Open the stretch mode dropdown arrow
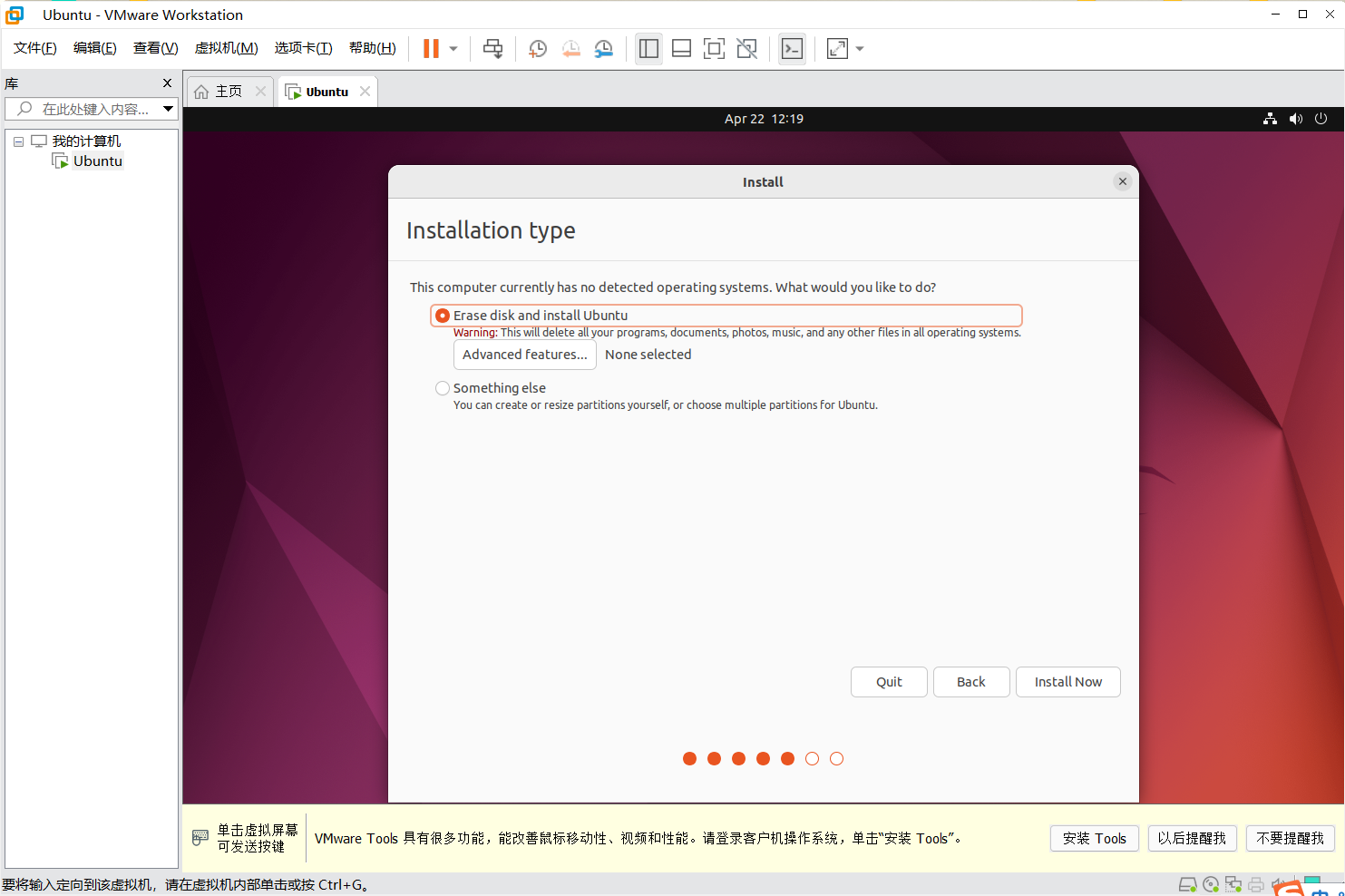This screenshot has width=1345, height=896. click(x=860, y=49)
